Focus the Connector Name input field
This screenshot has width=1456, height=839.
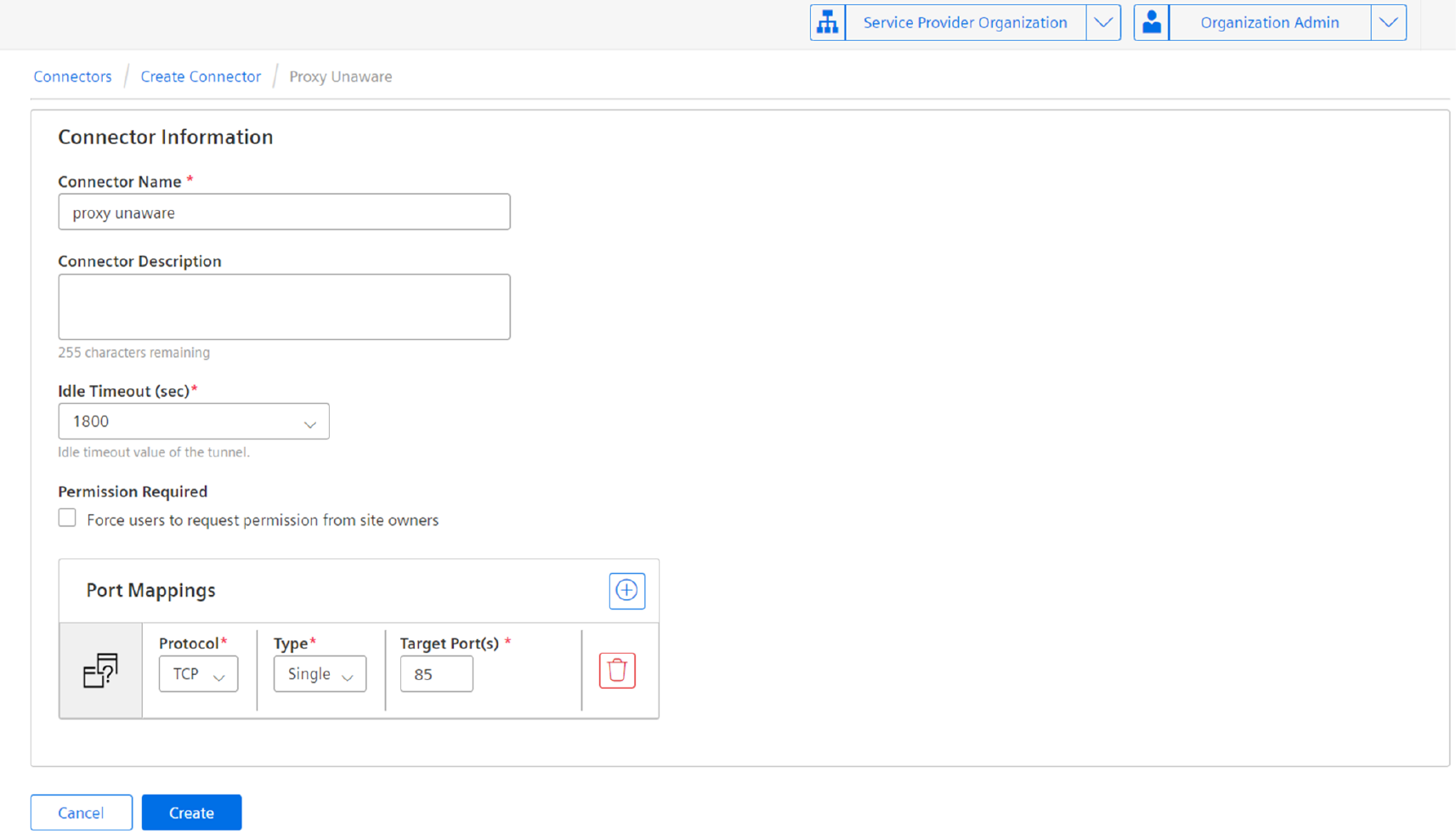click(284, 213)
